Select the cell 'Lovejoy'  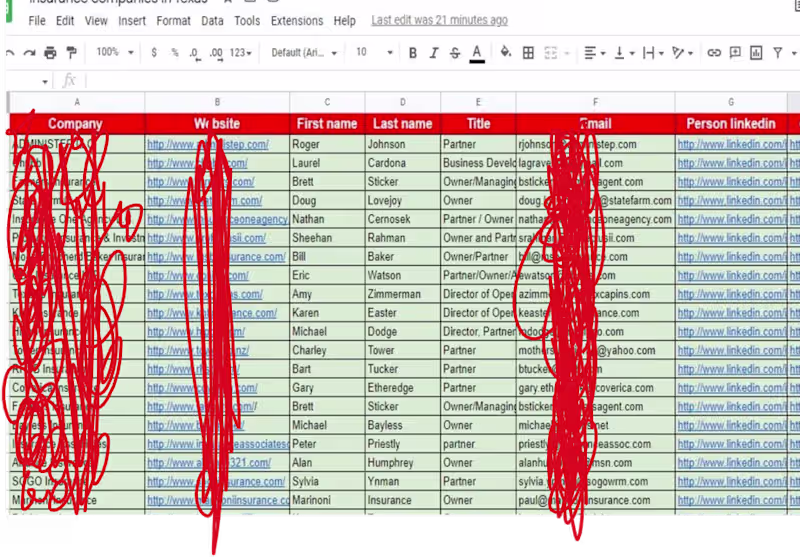(403, 200)
